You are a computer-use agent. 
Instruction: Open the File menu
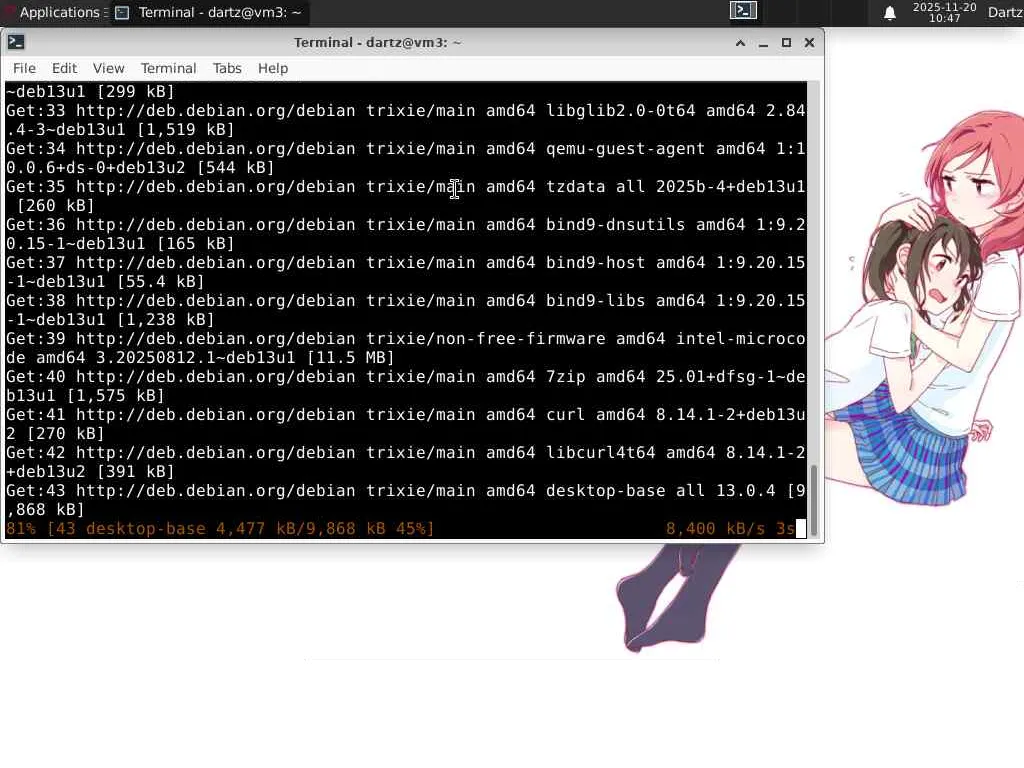(24, 68)
